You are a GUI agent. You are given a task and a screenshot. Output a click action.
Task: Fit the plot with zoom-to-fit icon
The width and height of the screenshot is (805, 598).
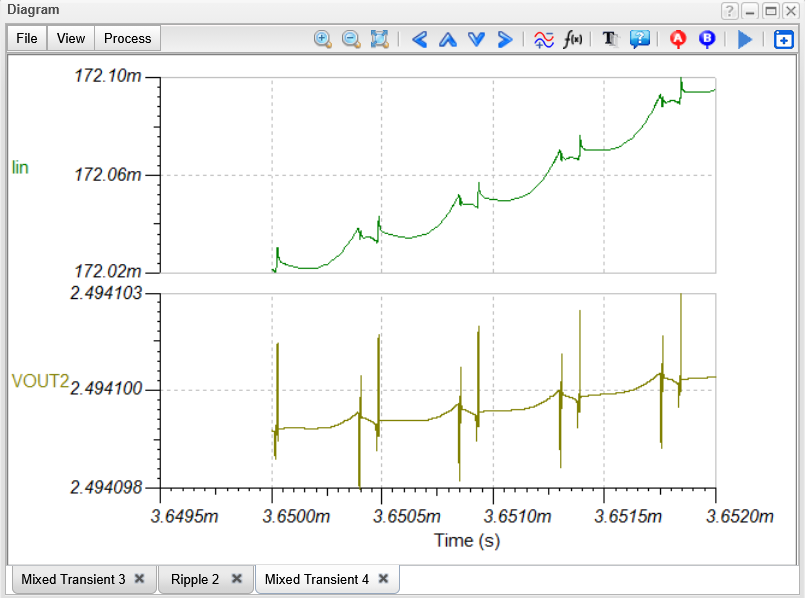tap(379, 39)
